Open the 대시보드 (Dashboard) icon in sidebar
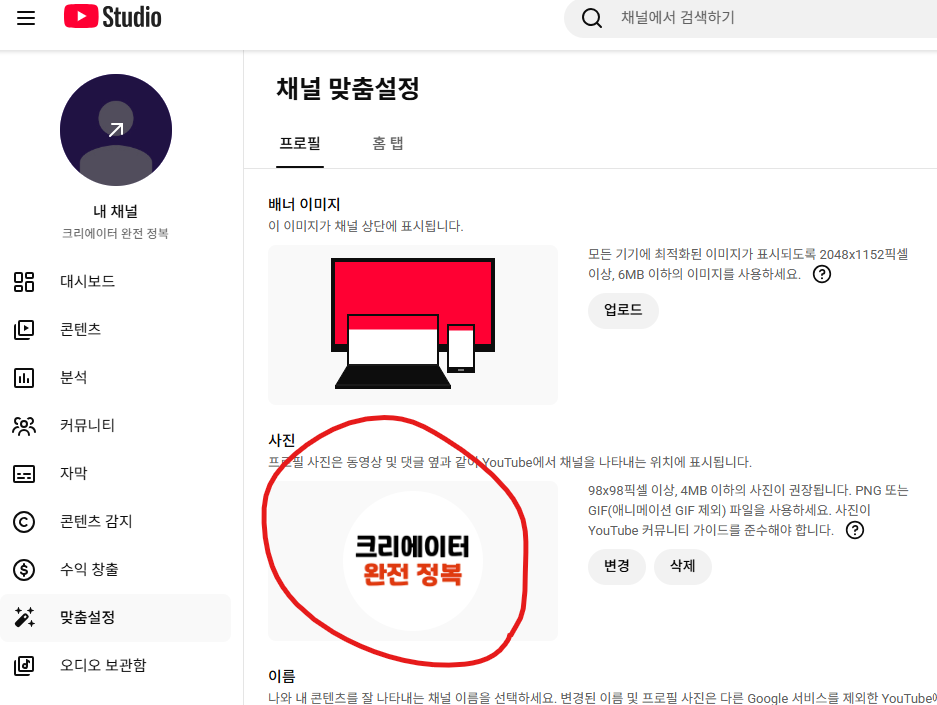The height and width of the screenshot is (705, 937). point(24,282)
